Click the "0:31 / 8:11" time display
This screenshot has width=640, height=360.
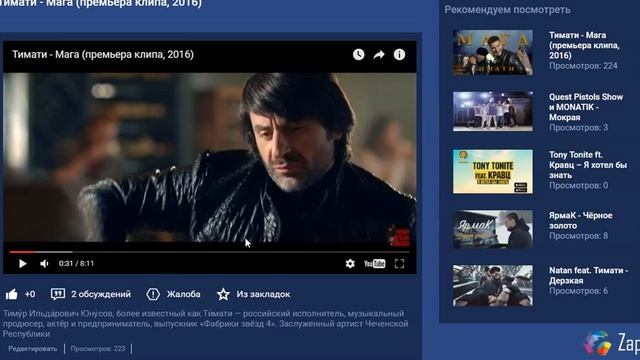click(76, 264)
